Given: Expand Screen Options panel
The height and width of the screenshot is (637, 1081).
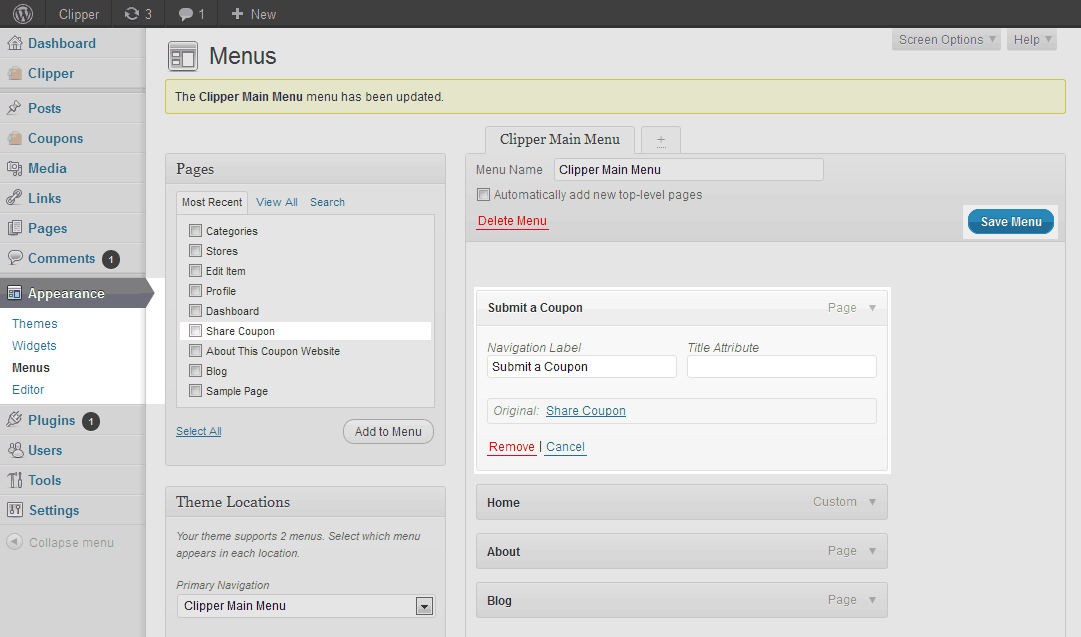Looking at the screenshot, I should [x=946, y=40].
